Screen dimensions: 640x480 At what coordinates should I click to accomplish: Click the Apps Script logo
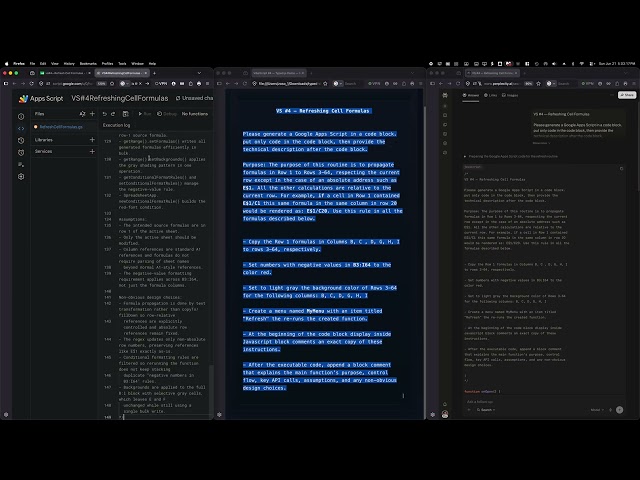(x=24, y=98)
